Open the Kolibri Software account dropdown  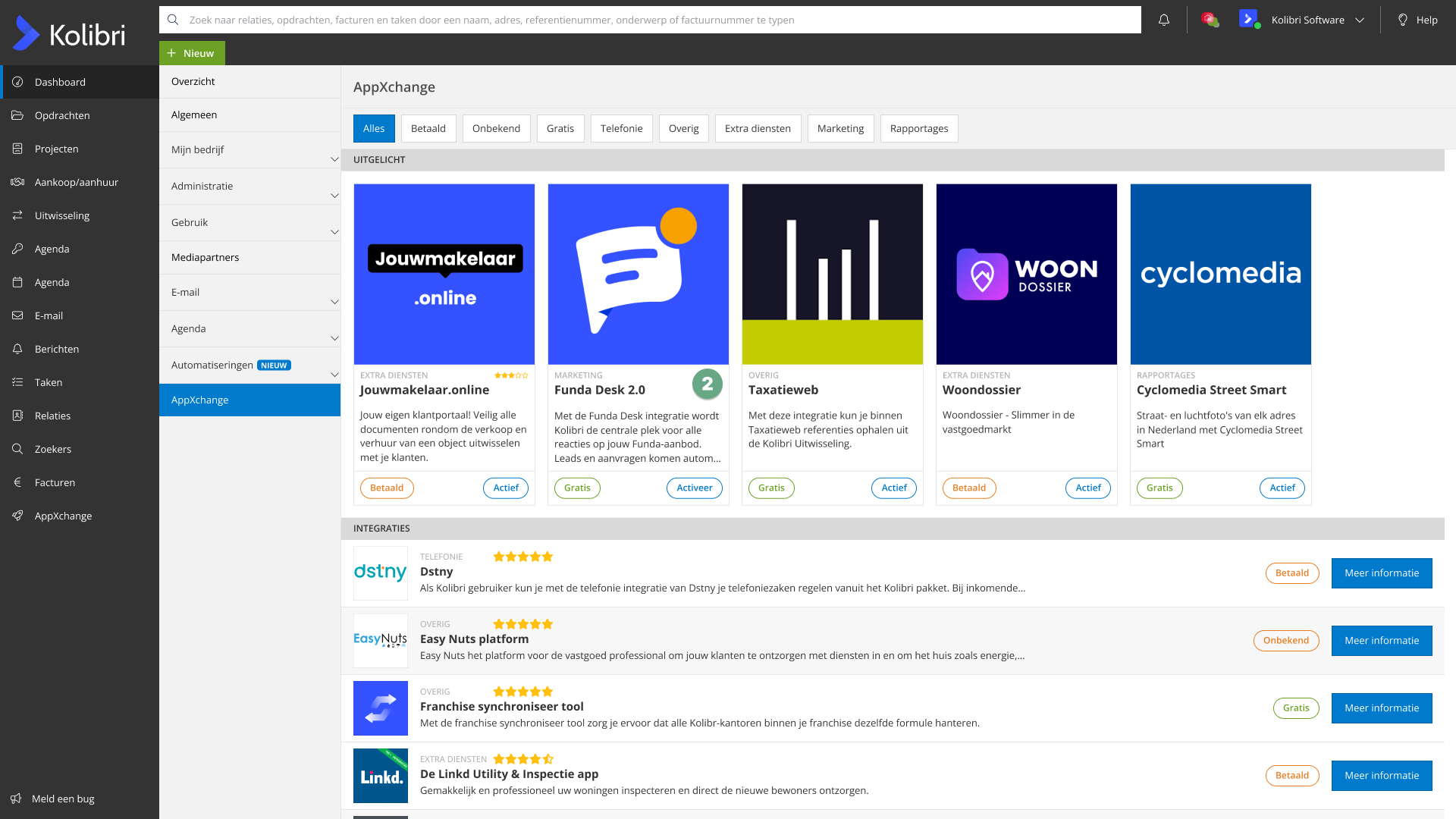[x=1317, y=20]
